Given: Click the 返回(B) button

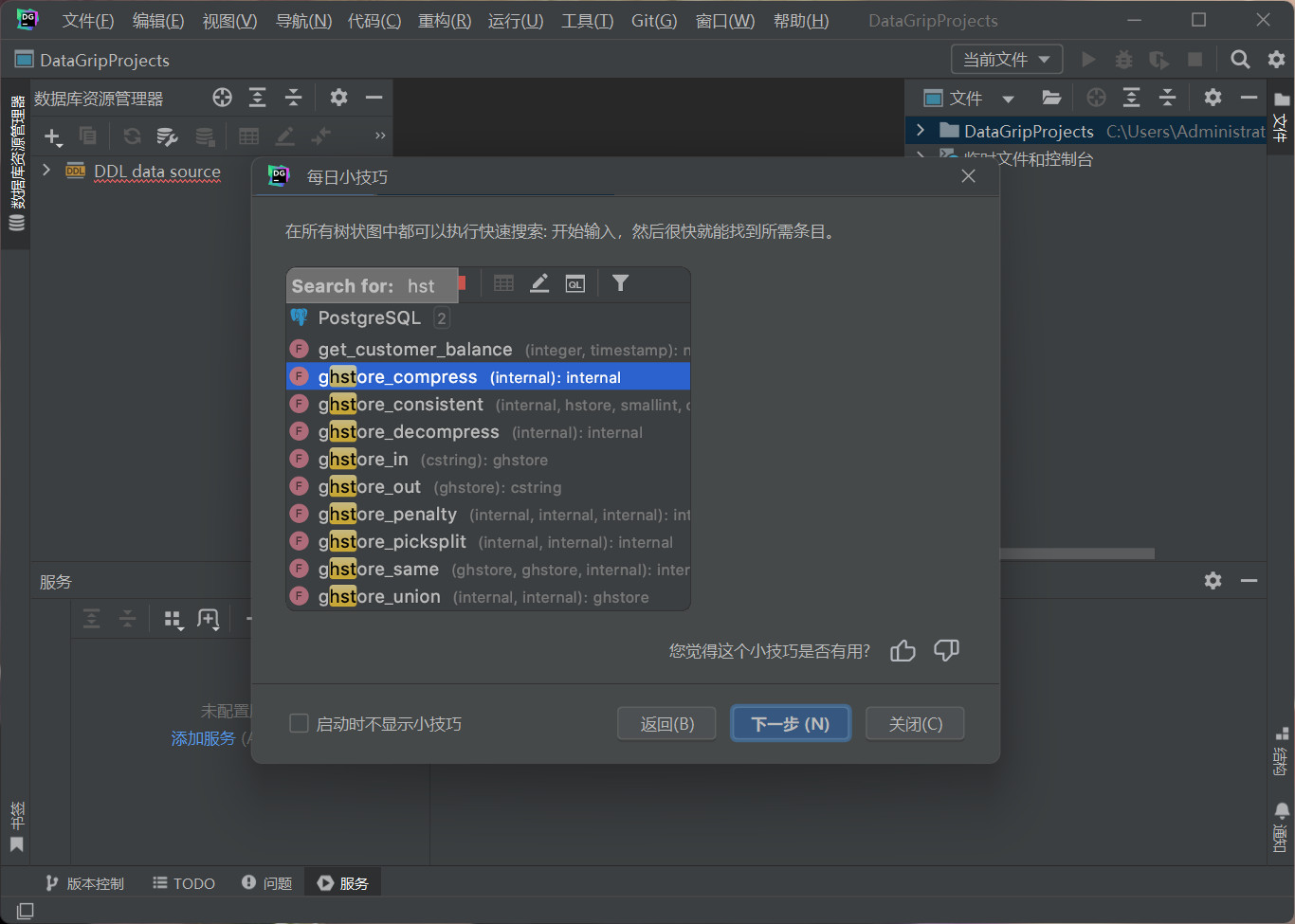Looking at the screenshot, I should pyautogui.click(x=666, y=724).
